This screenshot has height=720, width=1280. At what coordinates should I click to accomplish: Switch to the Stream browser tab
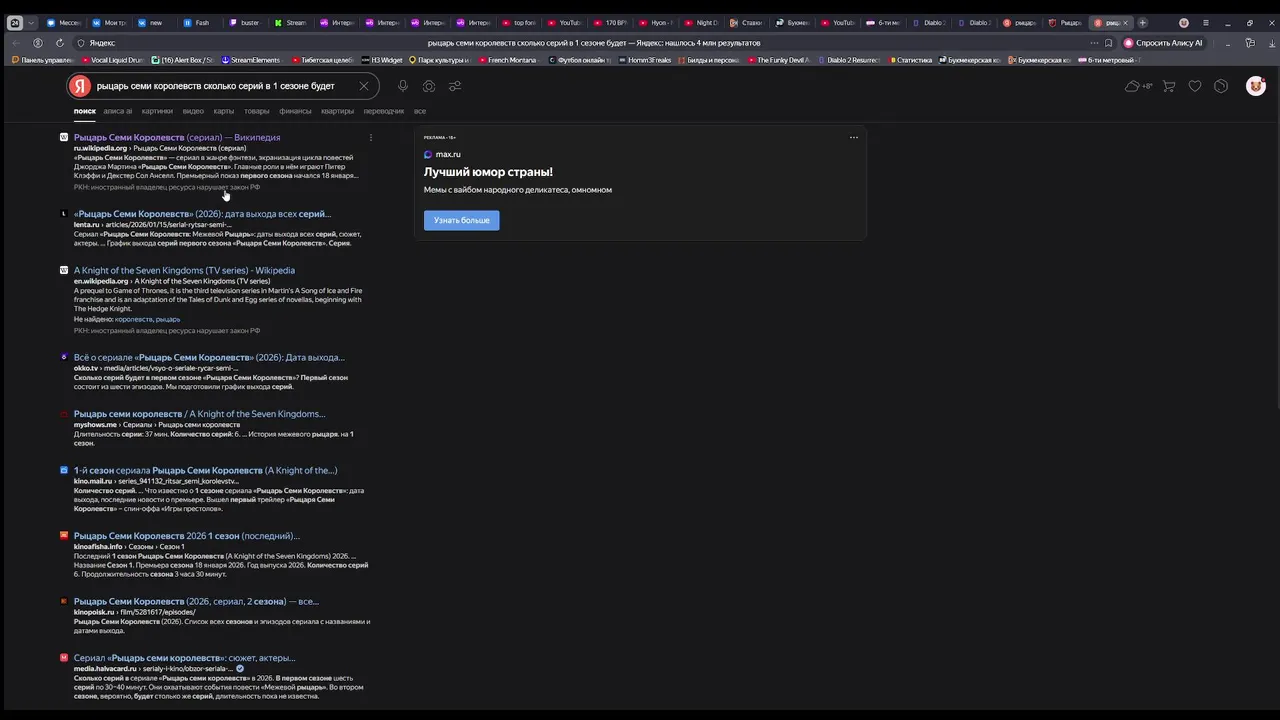[x=291, y=22]
